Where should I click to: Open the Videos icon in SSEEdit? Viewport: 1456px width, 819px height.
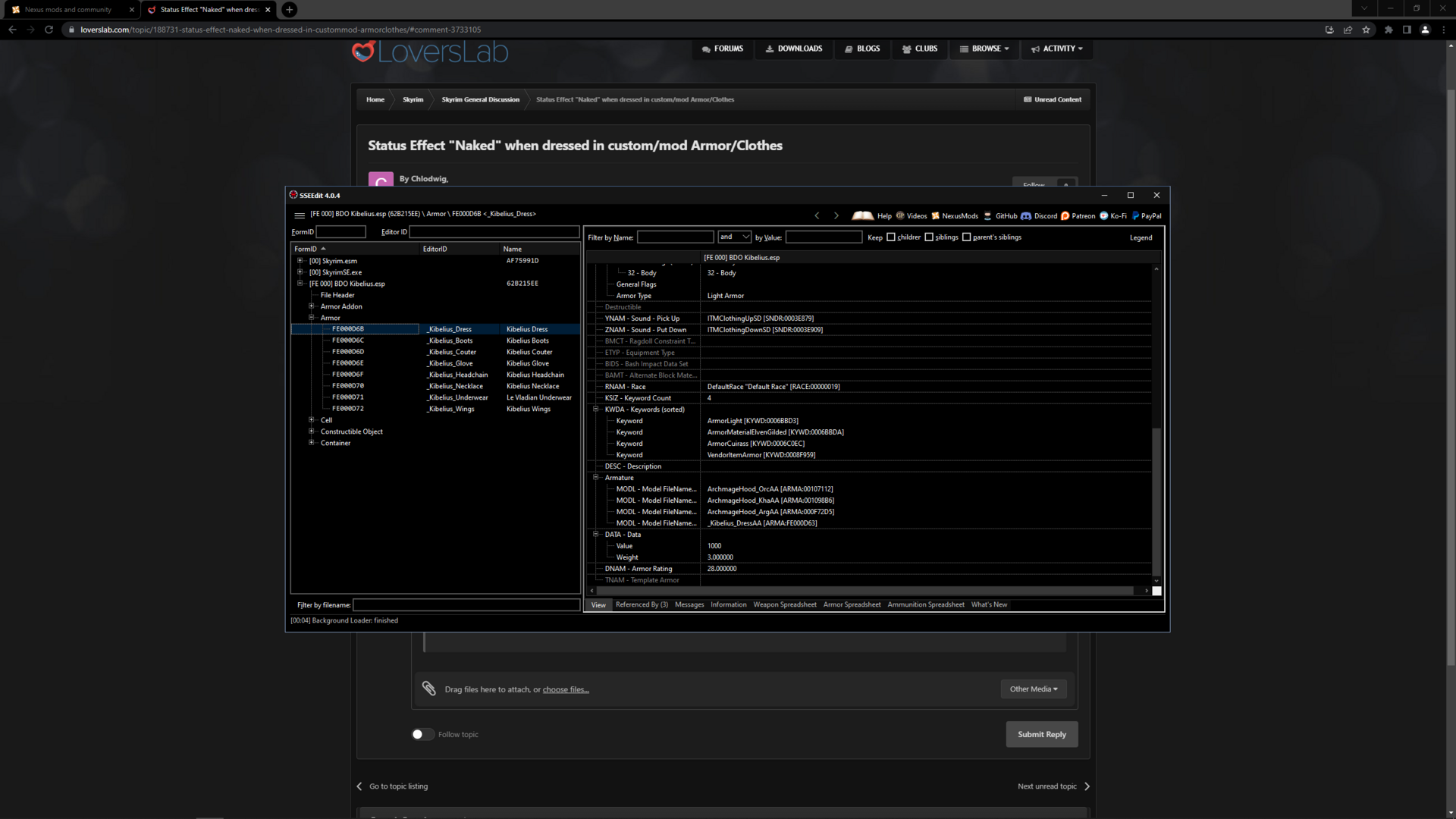point(900,216)
